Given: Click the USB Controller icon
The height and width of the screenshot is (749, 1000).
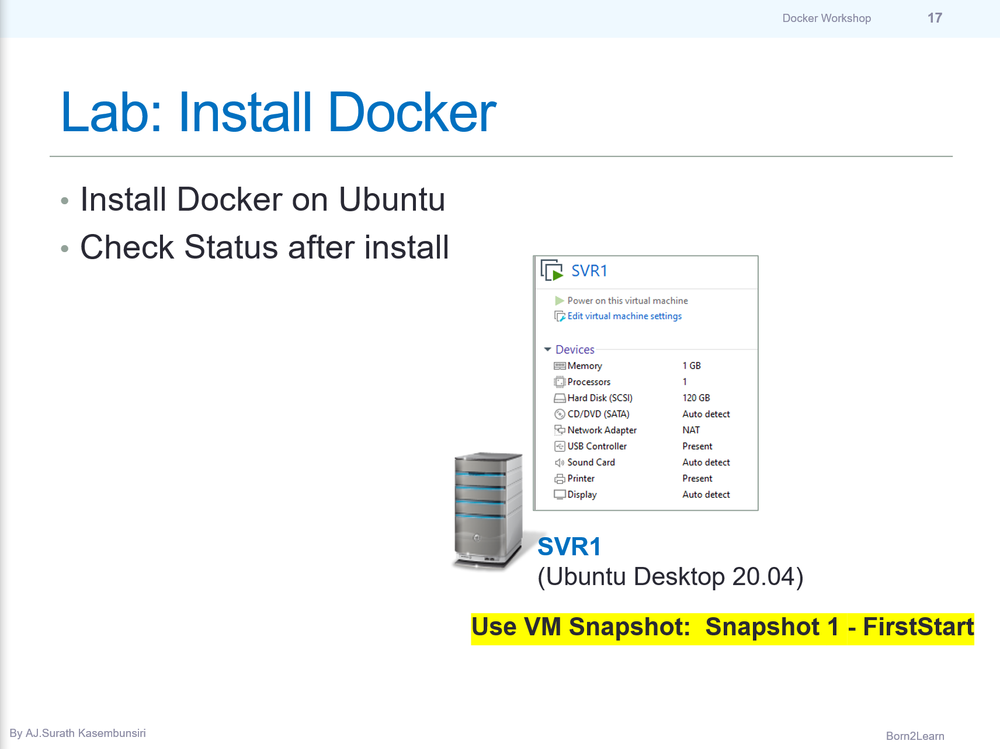Looking at the screenshot, I should point(560,446).
